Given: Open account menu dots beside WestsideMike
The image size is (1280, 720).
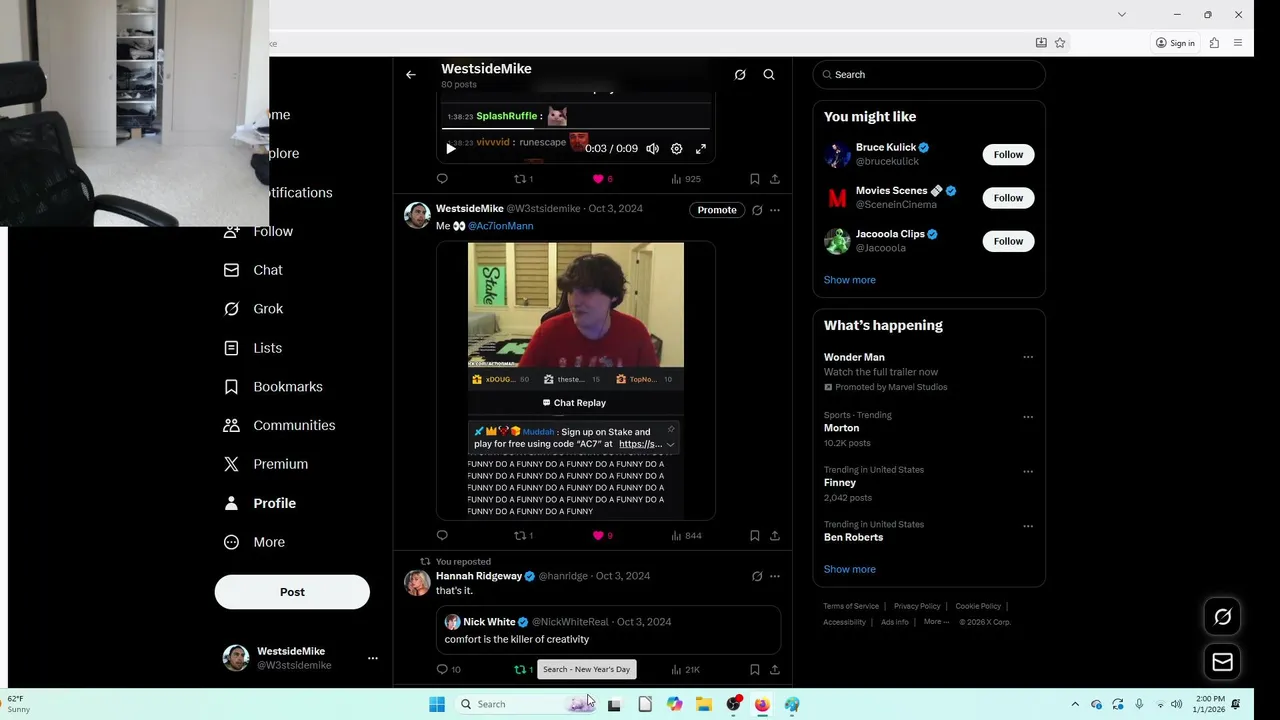Looking at the screenshot, I should [373, 659].
